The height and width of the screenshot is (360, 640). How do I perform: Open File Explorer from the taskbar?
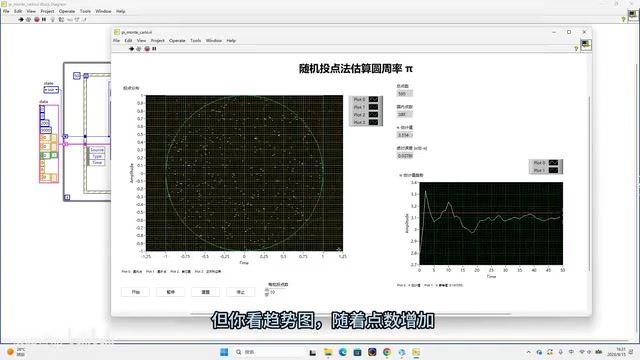[328, 352]
